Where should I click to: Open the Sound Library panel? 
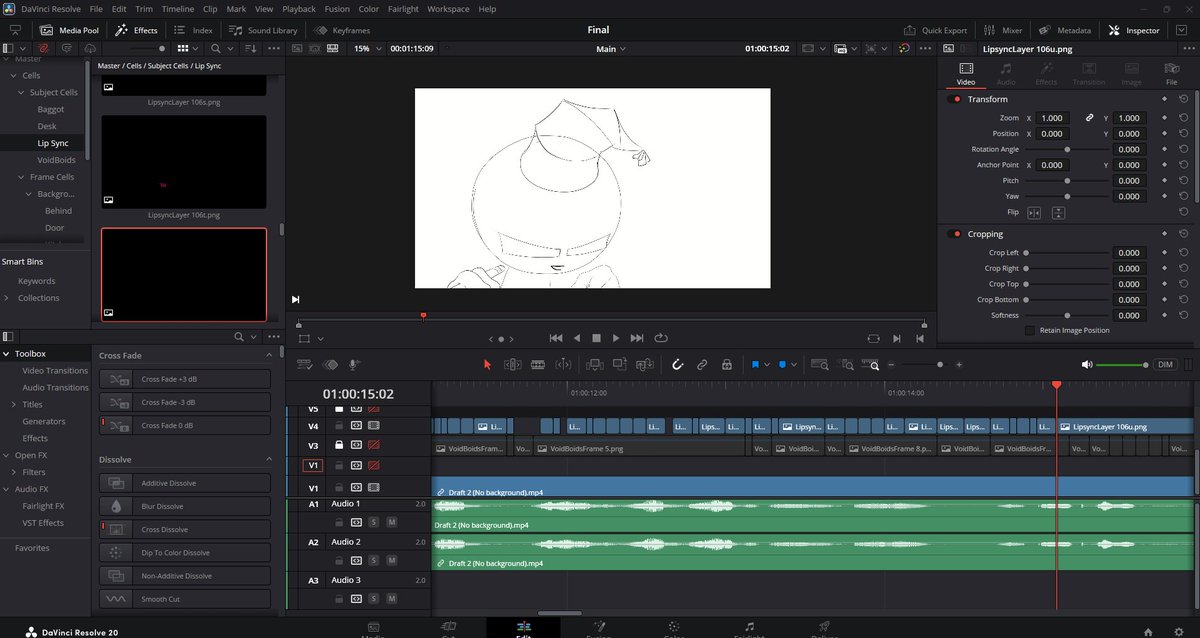262,30
